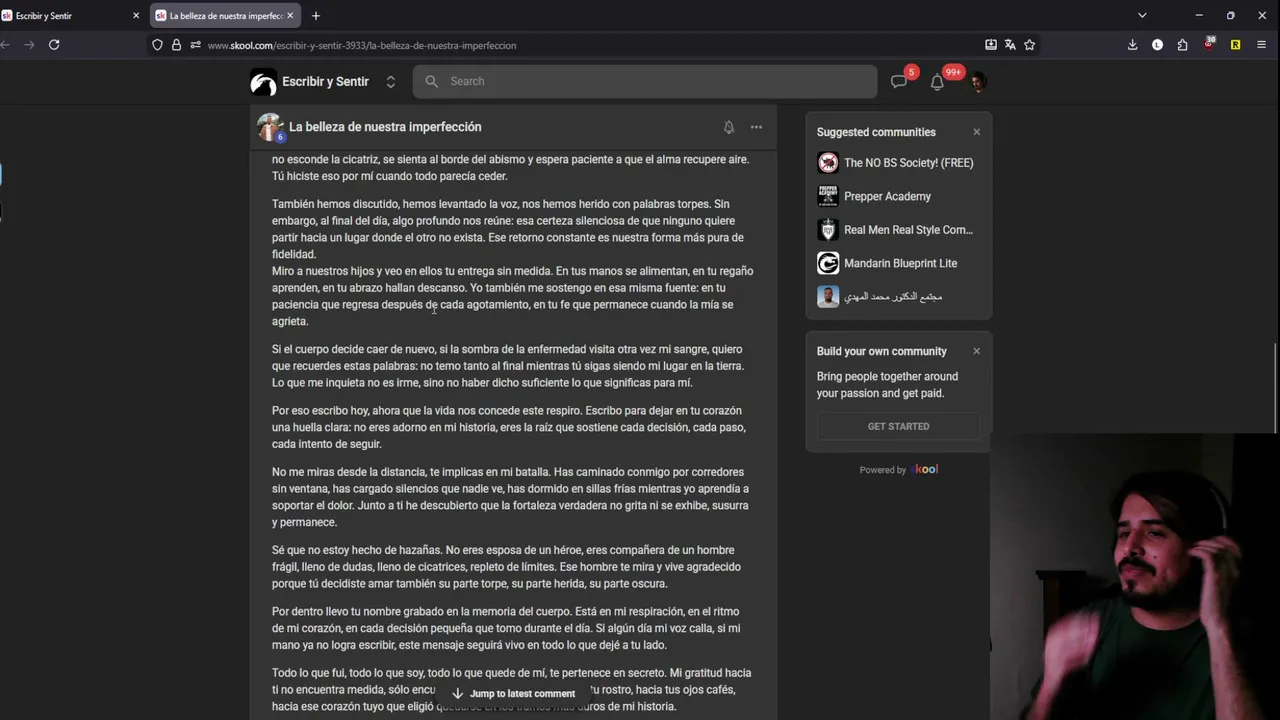The height and width of the screenshot is (720, 1280).
Task: Click The NO BS Society logo icon
Action: point(828,163)
